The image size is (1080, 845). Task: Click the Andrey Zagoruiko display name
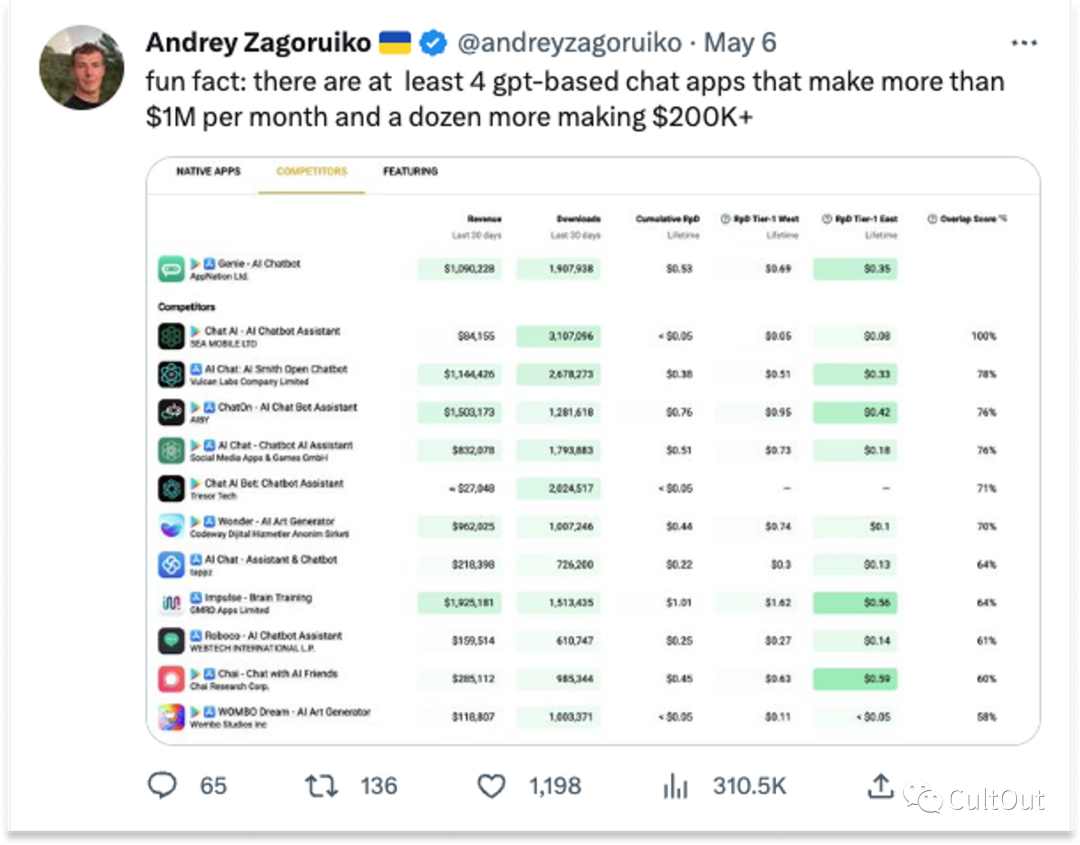(258, 43)
